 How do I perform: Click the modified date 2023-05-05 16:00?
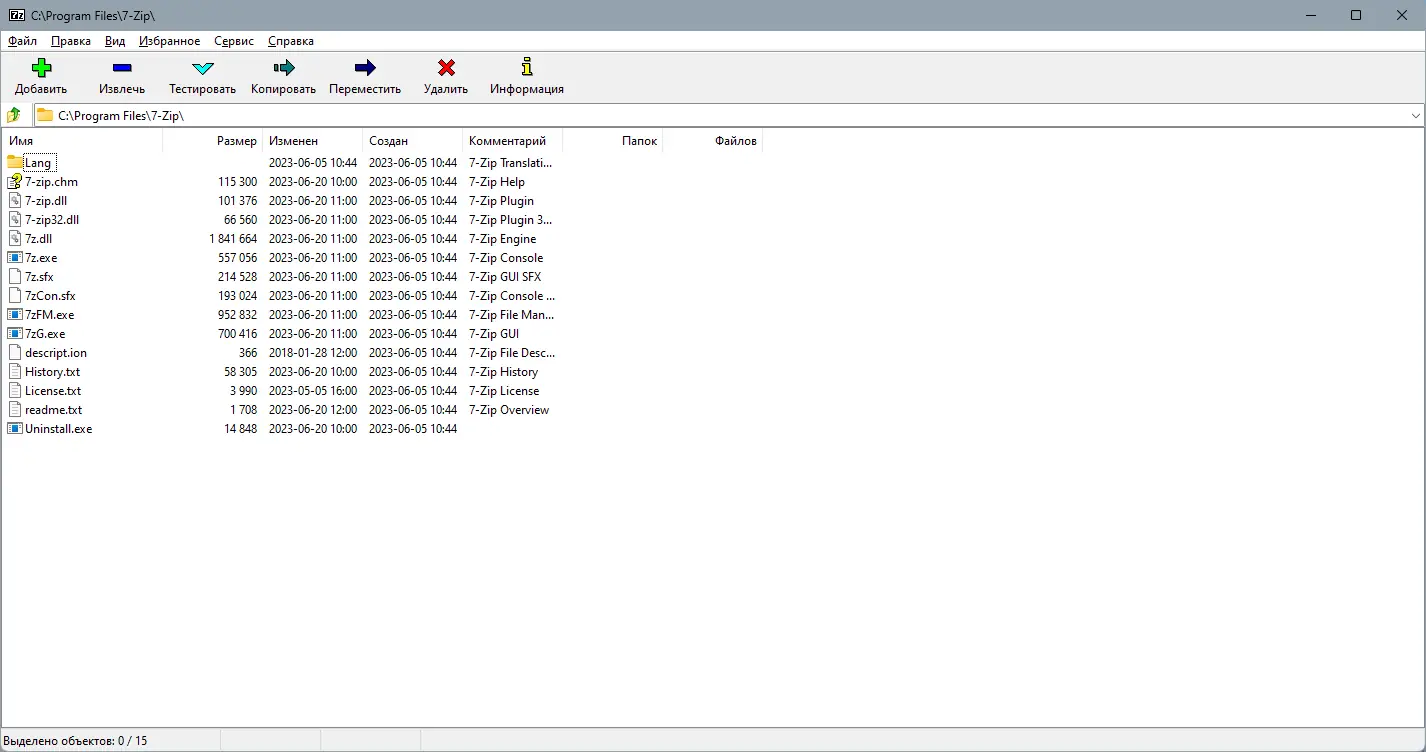[x=312, y=390]
